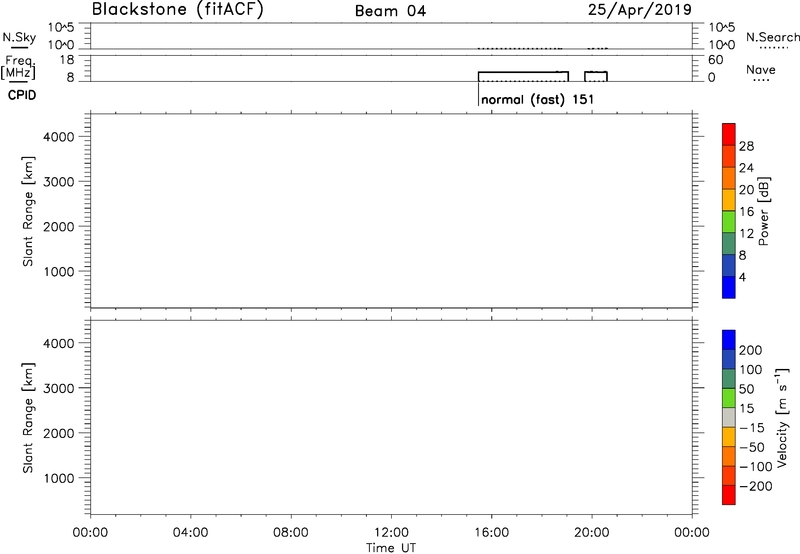Click the 'Velocity [m s-1]' color bar title
Image resolution: width=800 pixels, height=554 pixels.
[782, 417]
